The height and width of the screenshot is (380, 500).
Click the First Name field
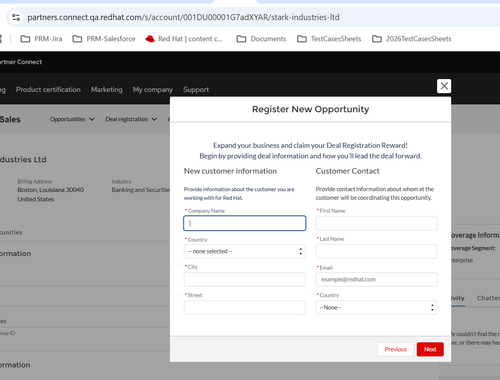[x=376, y=223]
